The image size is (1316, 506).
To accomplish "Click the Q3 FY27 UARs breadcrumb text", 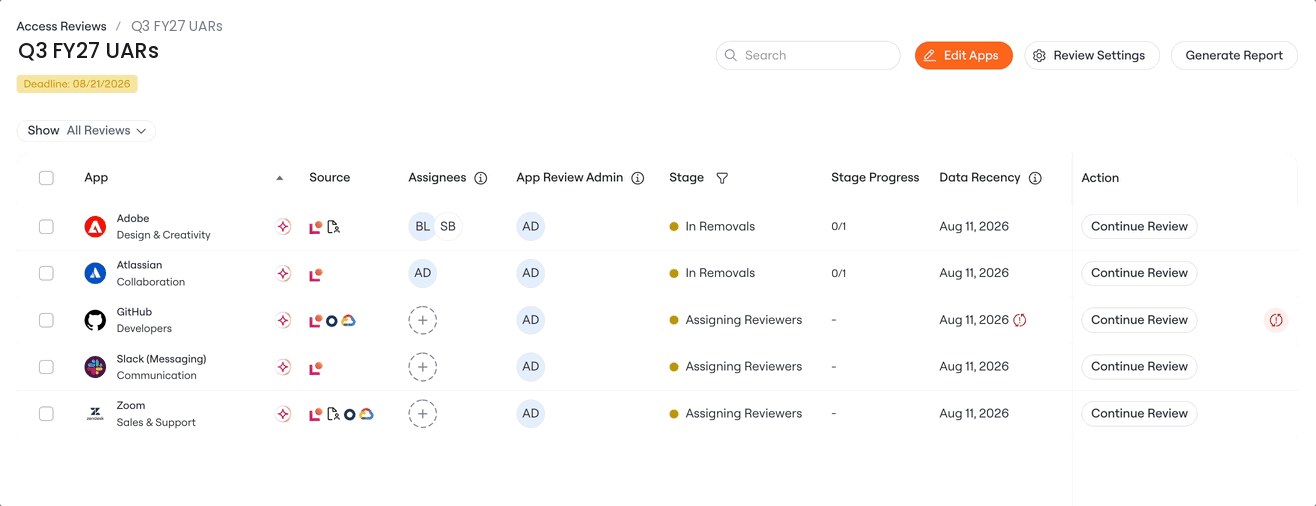I will [x=177, y=26].
